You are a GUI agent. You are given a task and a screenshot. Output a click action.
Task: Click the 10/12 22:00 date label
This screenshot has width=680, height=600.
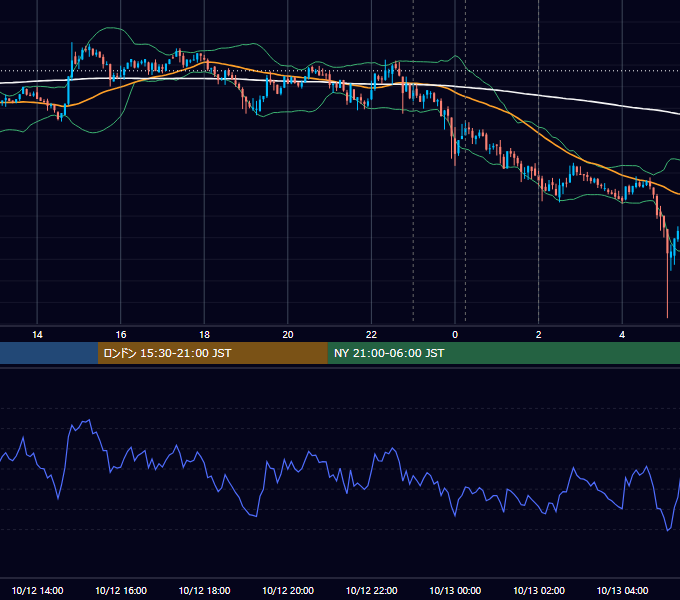(x=371, y=590)
